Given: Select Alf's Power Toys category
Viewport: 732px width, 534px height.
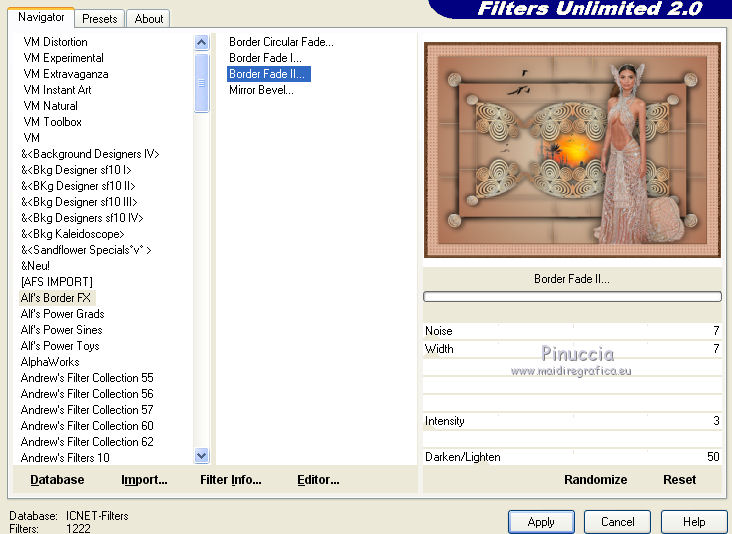Looking at the screenshot, I should pyautogui.click(x=60, y=345).
